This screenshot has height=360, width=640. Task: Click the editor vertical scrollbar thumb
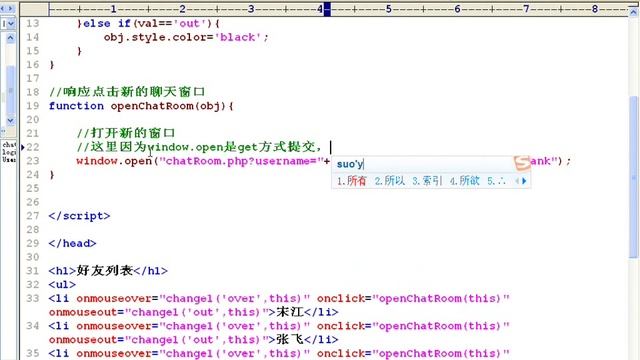pos(633,177)
